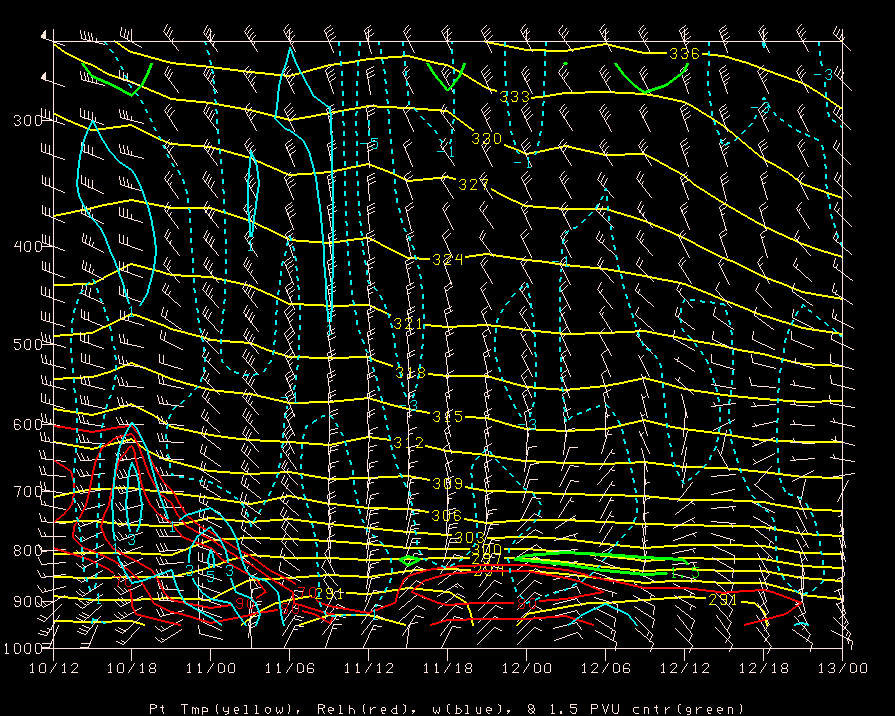Click the 300 pressure level label
The height and width of the screenshot is (716, 895).
(19, 120)
